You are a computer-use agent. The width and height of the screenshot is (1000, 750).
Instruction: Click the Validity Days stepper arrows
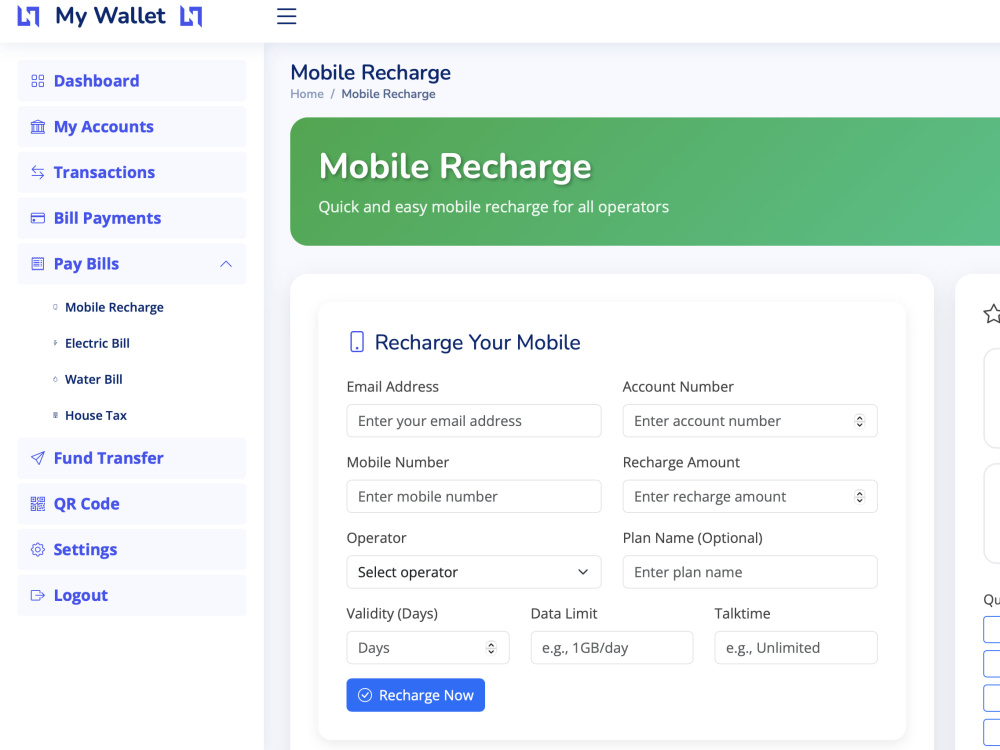coord(491,648)
